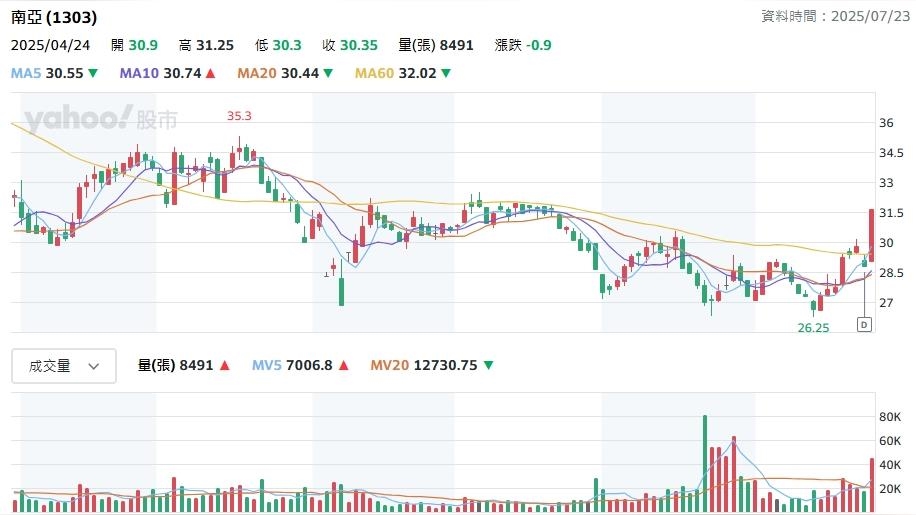Screen dimensions: 916x515
Task: Click the MV20 down arrow indicator
Action: (x=488, y=366)
